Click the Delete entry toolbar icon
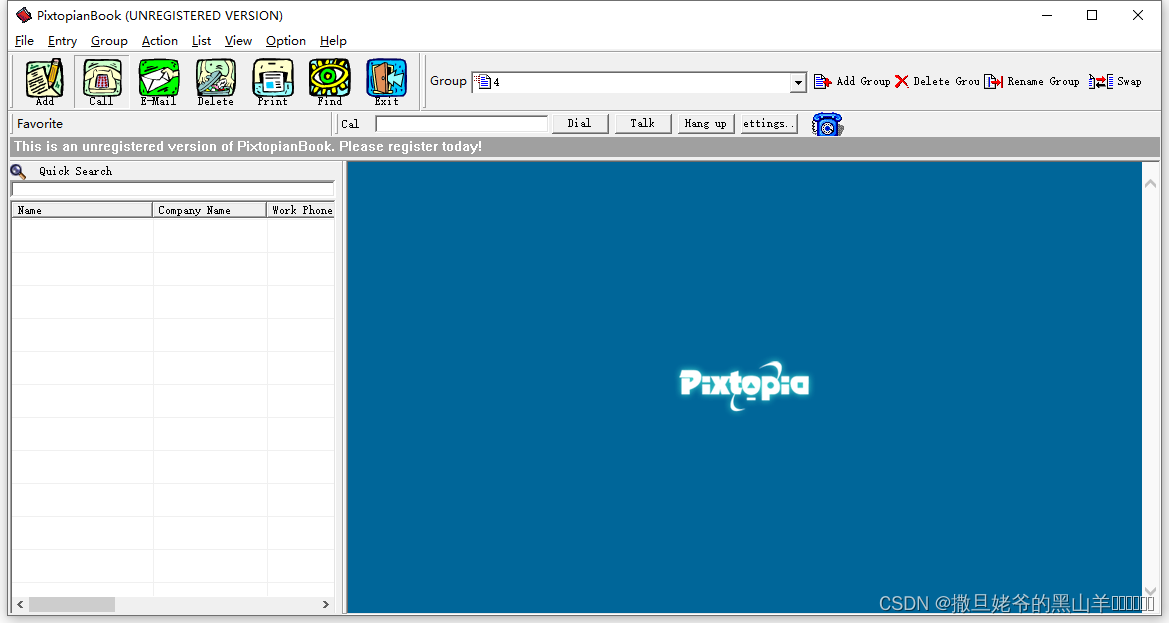This screenshot has height=623, width=1169. 215,81
